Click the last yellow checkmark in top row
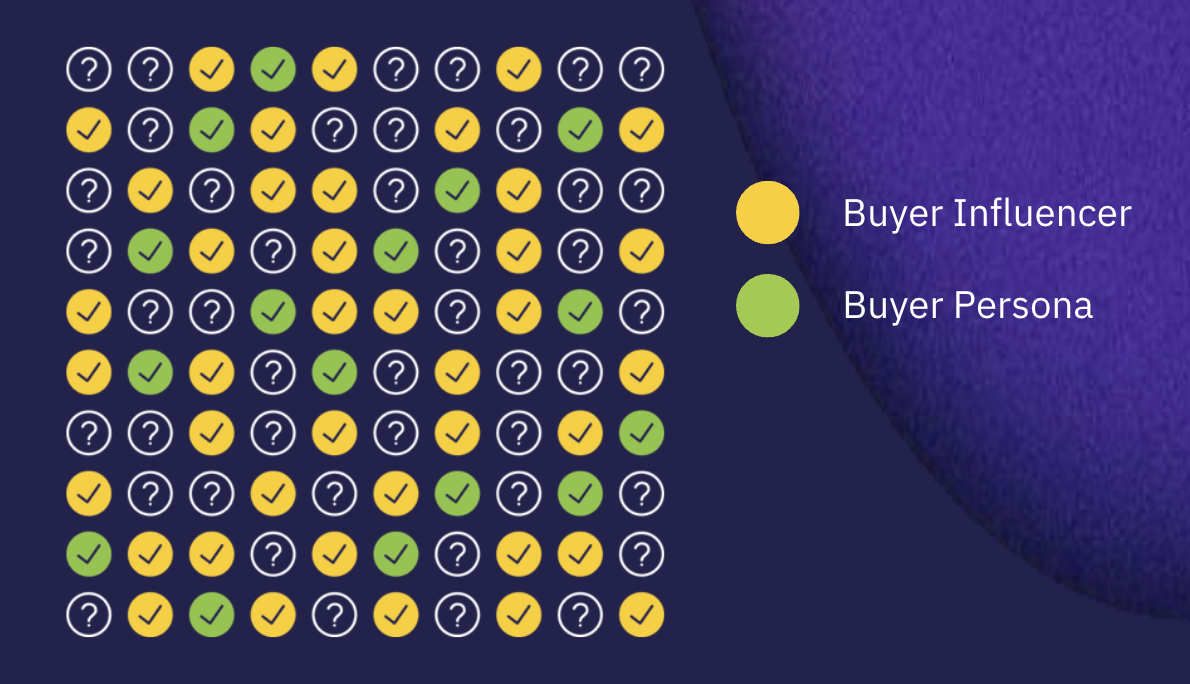1190x684 pixels. click(518, 69)
